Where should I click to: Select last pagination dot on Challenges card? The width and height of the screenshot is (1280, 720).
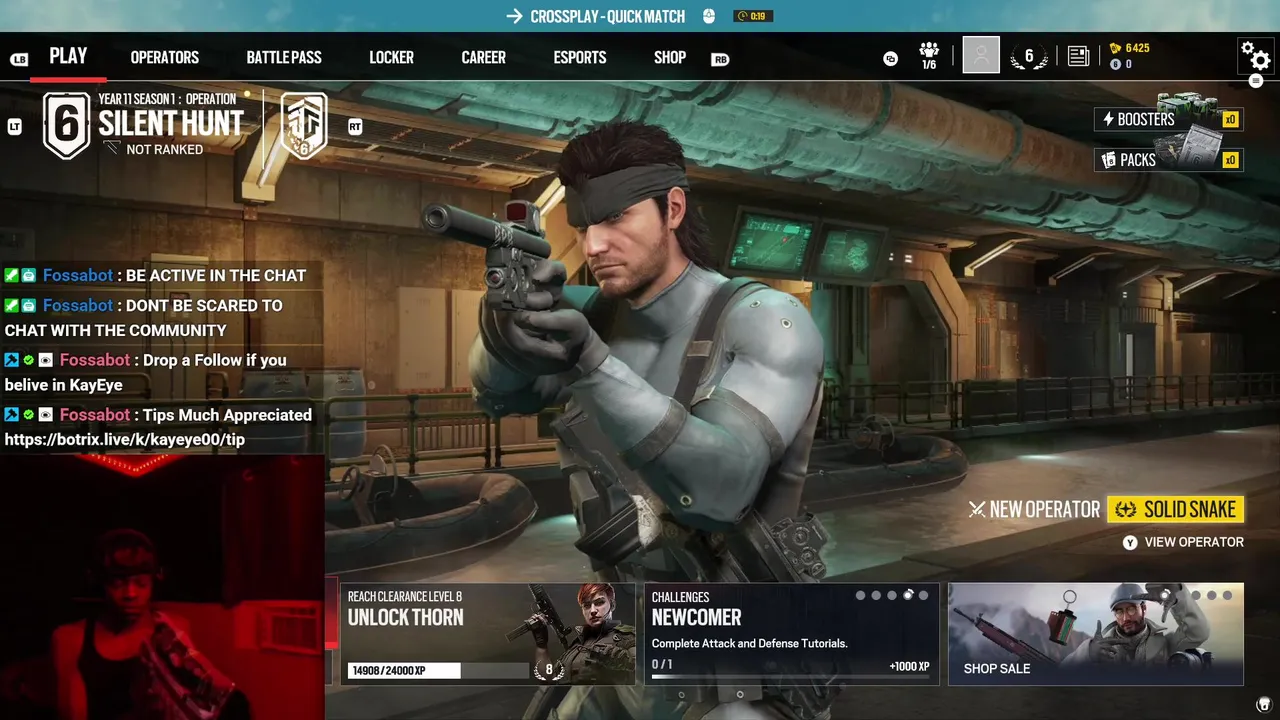coord(923,595)
